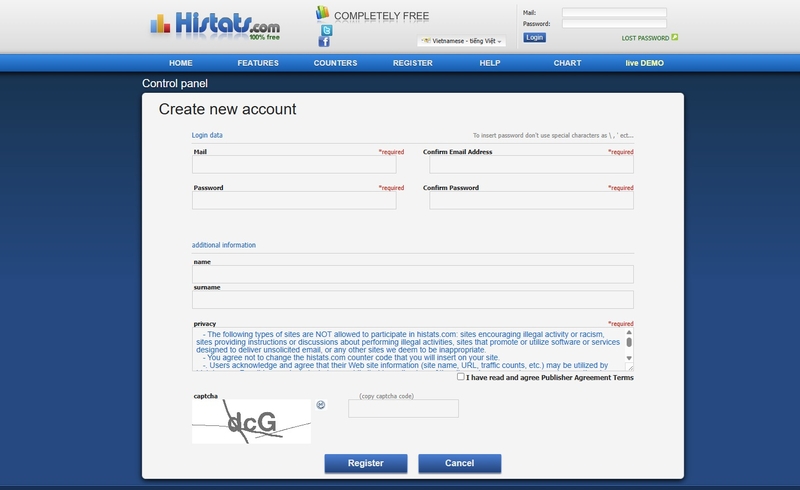Select REGISTER in the navigation bar

413,63
